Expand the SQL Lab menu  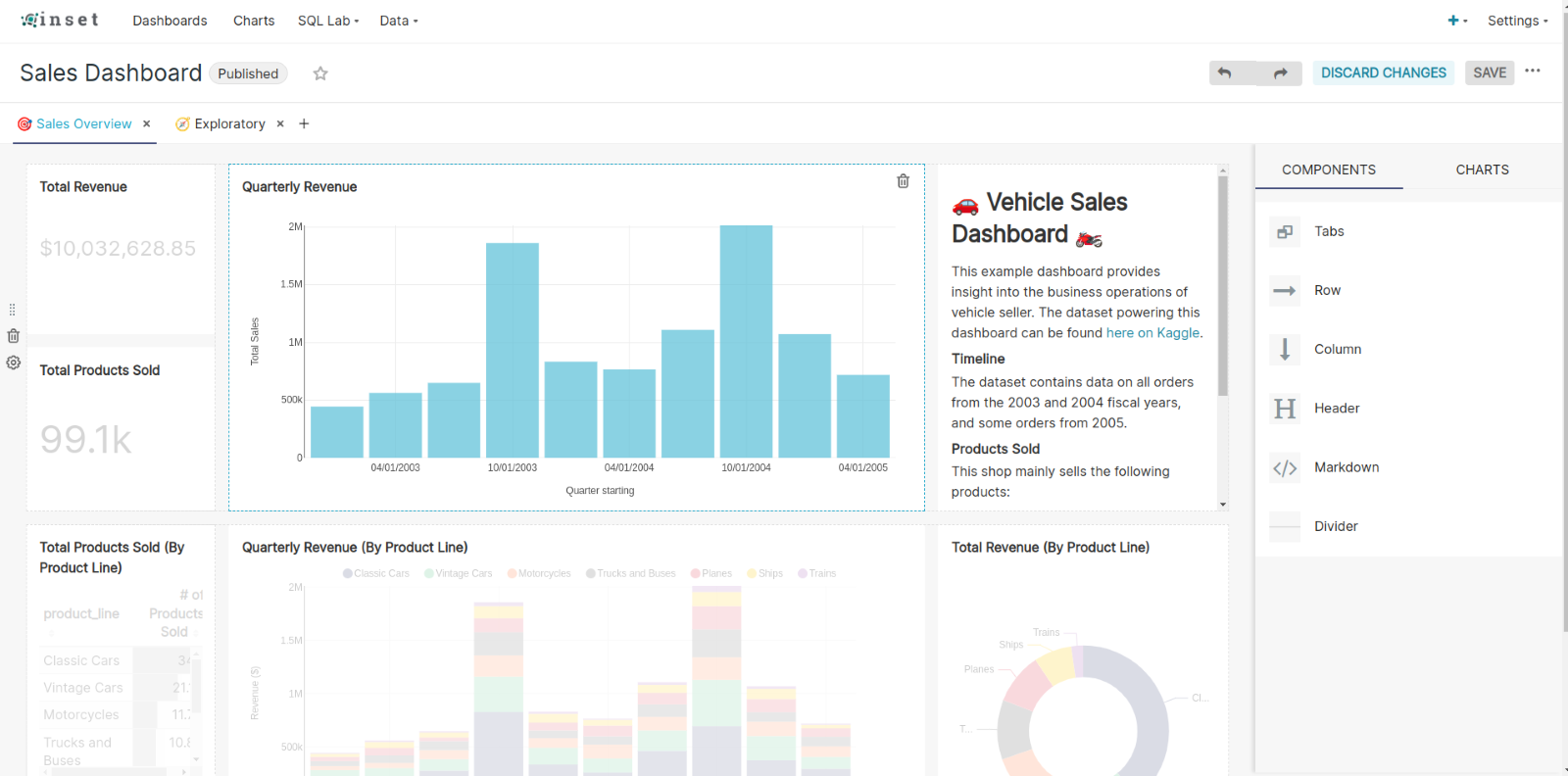click(328, 21)
